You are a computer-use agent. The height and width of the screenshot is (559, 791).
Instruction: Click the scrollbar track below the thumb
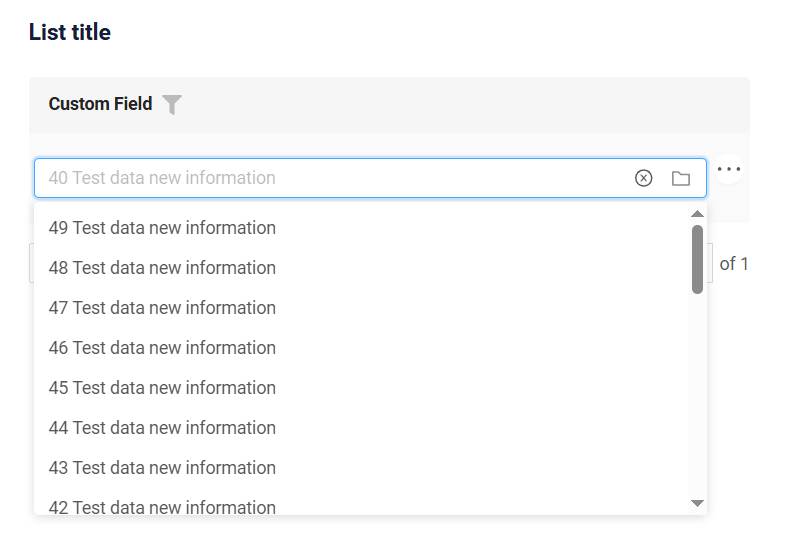pos(697,394)
